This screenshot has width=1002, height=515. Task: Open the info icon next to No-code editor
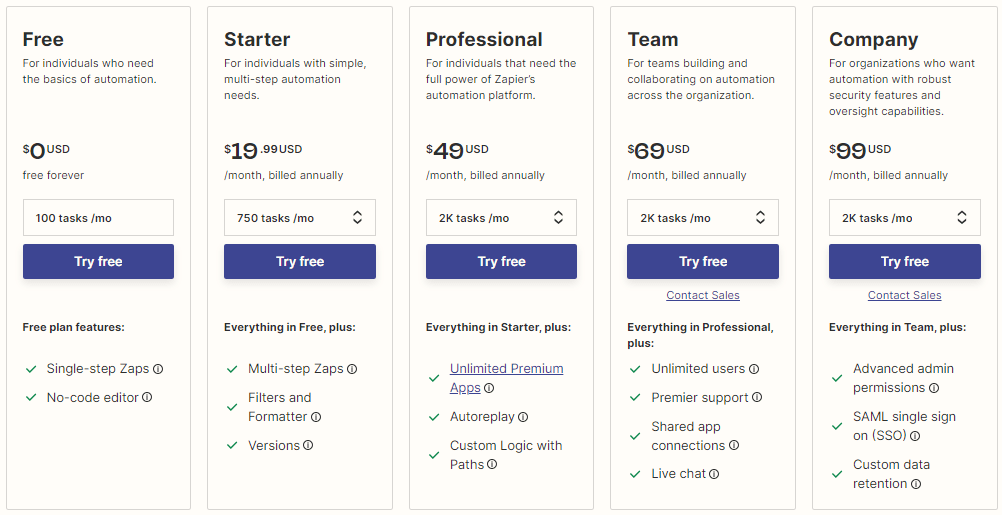(147, 397)
